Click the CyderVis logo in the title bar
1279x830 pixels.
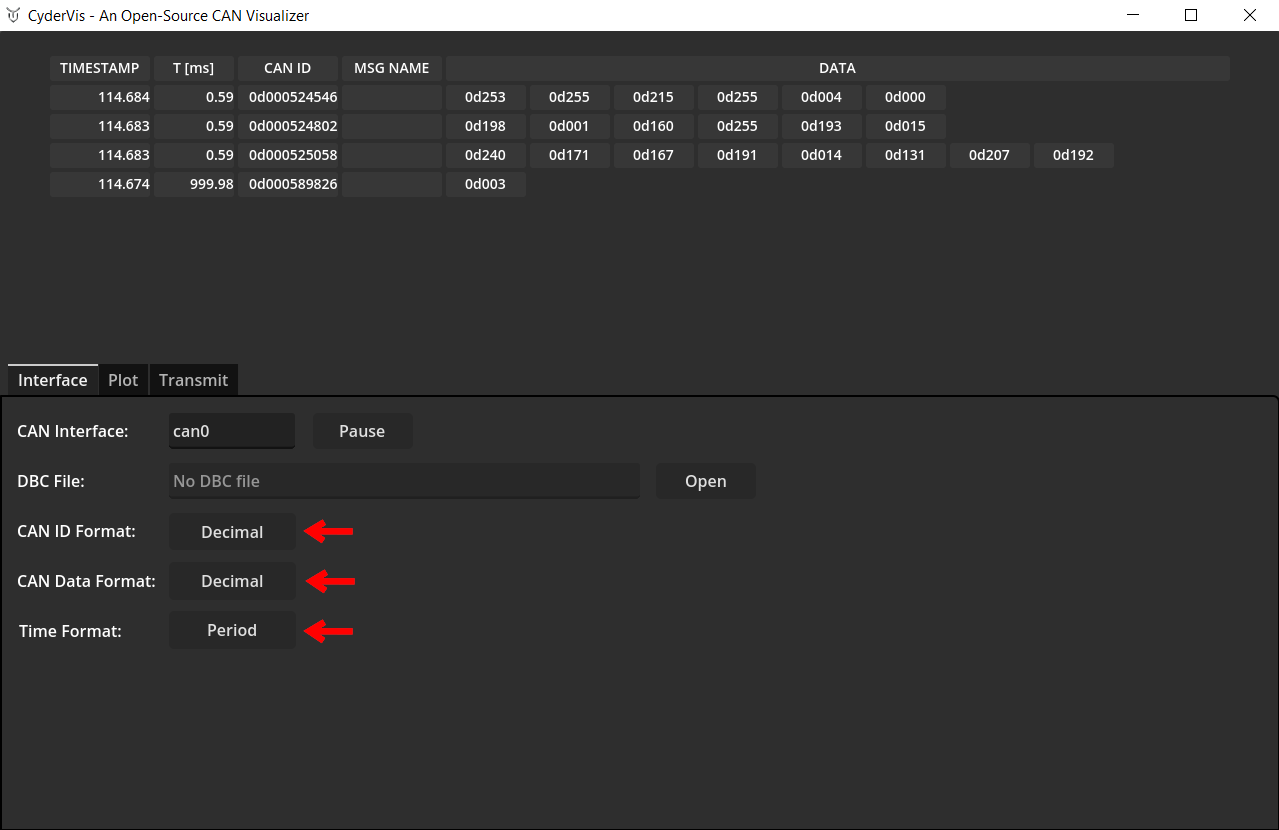tap(12, 15)
